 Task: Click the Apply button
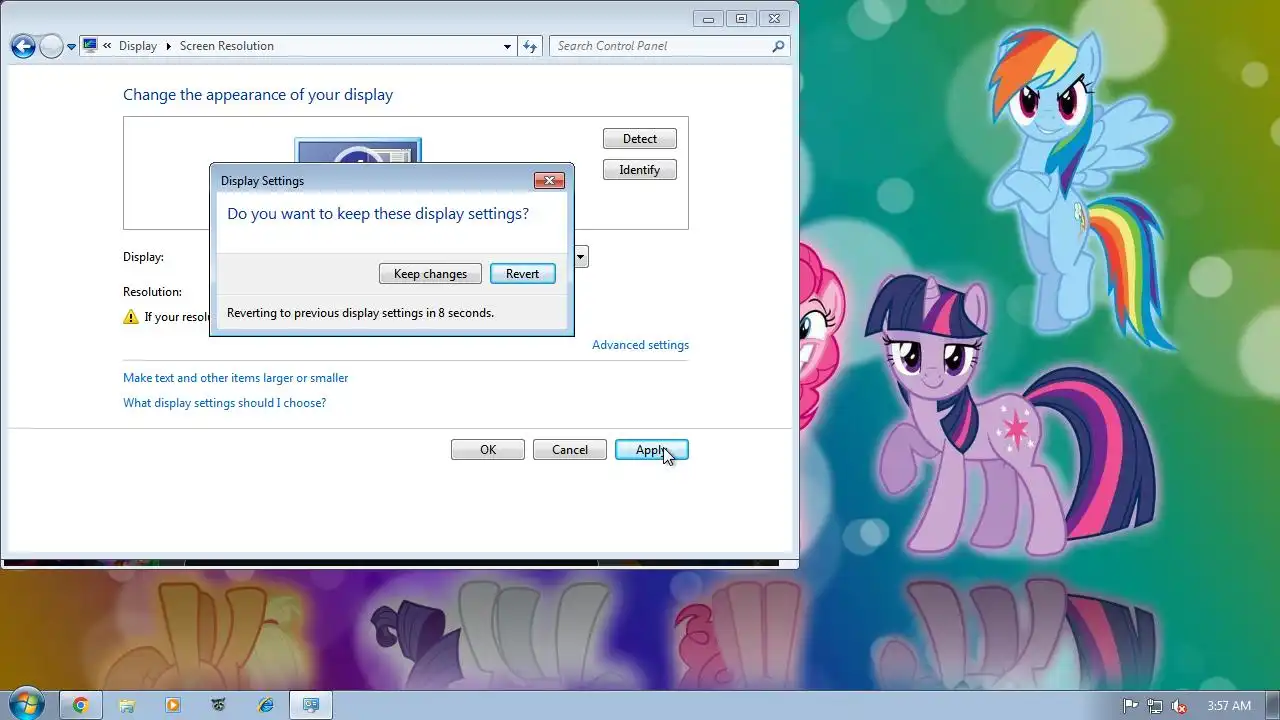652,450
